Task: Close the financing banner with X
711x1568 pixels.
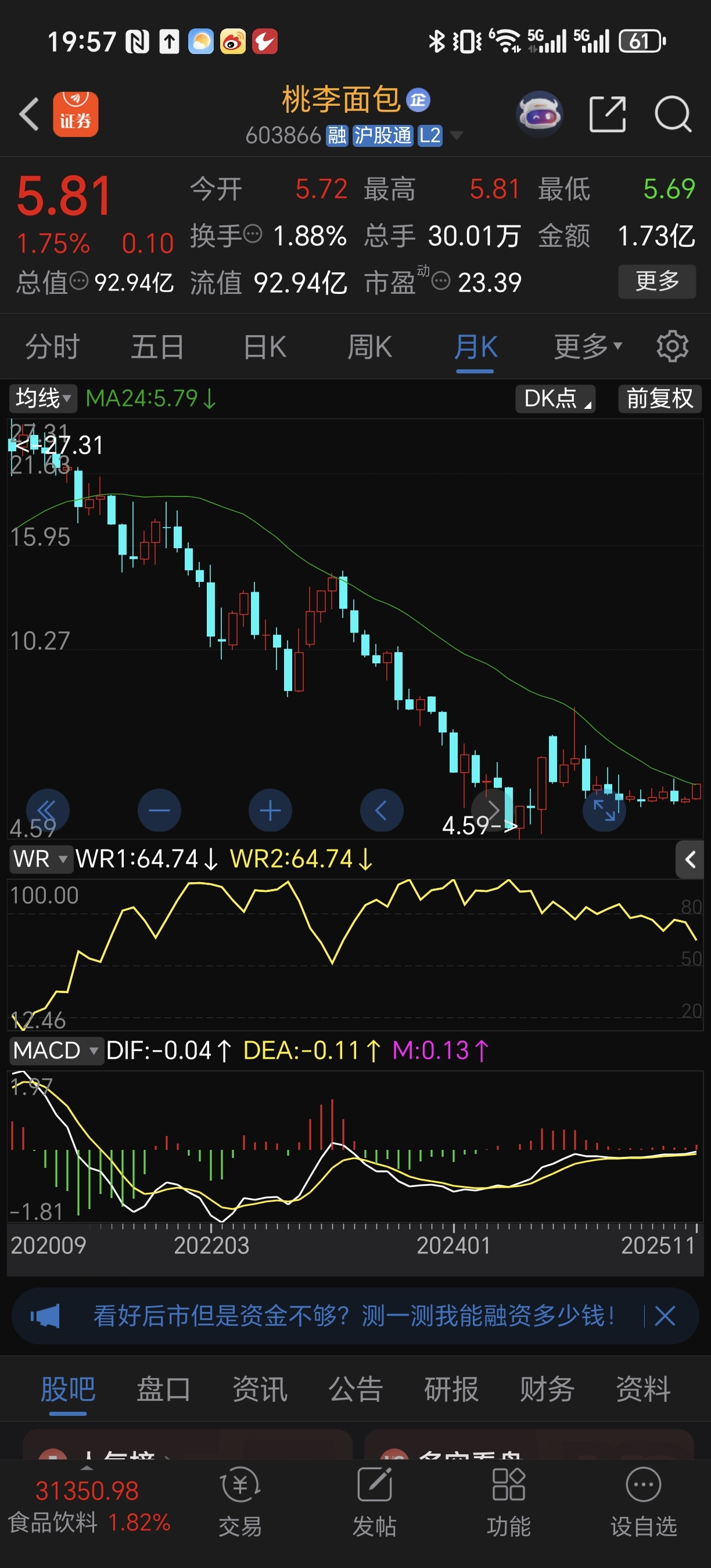Action: click(665, 1315)
